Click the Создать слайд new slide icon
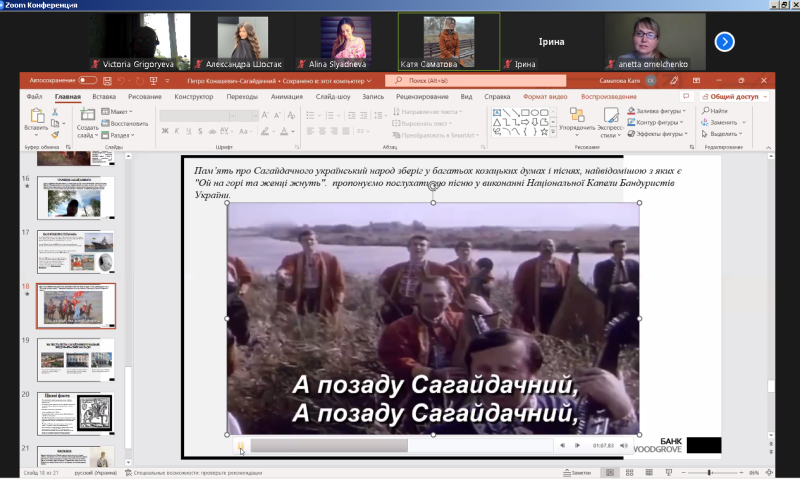The width and height of the screenshot is (800, 479). click(88, 118)
